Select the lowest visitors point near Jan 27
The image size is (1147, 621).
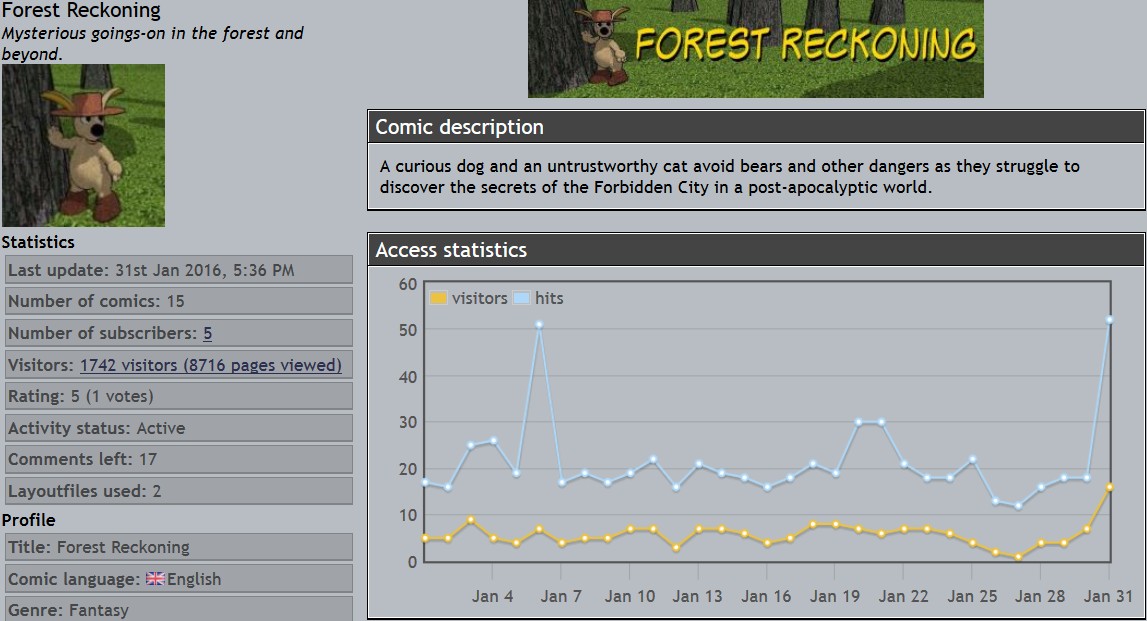point(1018,557)
